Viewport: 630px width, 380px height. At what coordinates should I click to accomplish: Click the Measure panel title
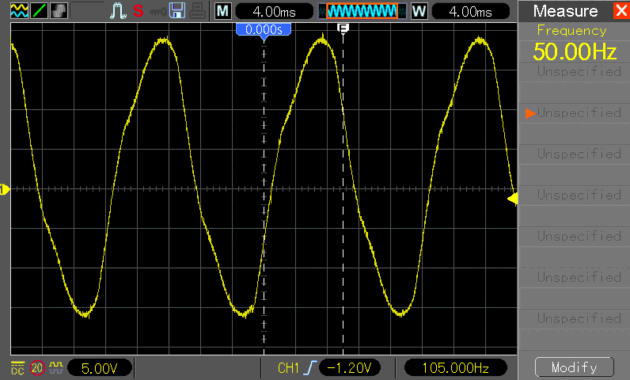(x=565, y=11)
